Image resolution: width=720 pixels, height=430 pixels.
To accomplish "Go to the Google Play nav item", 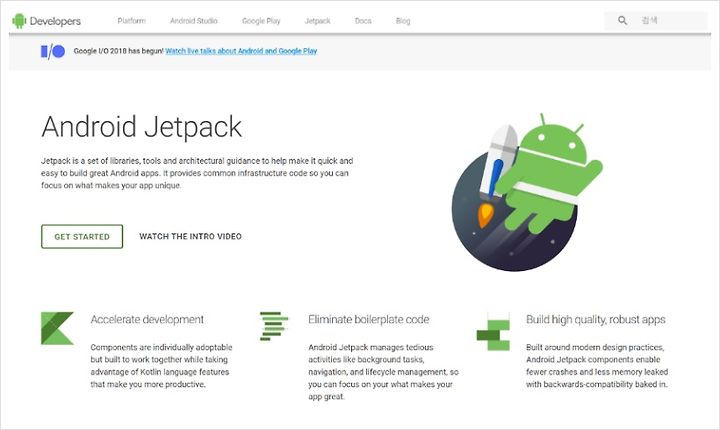I will tap(261, 21).
